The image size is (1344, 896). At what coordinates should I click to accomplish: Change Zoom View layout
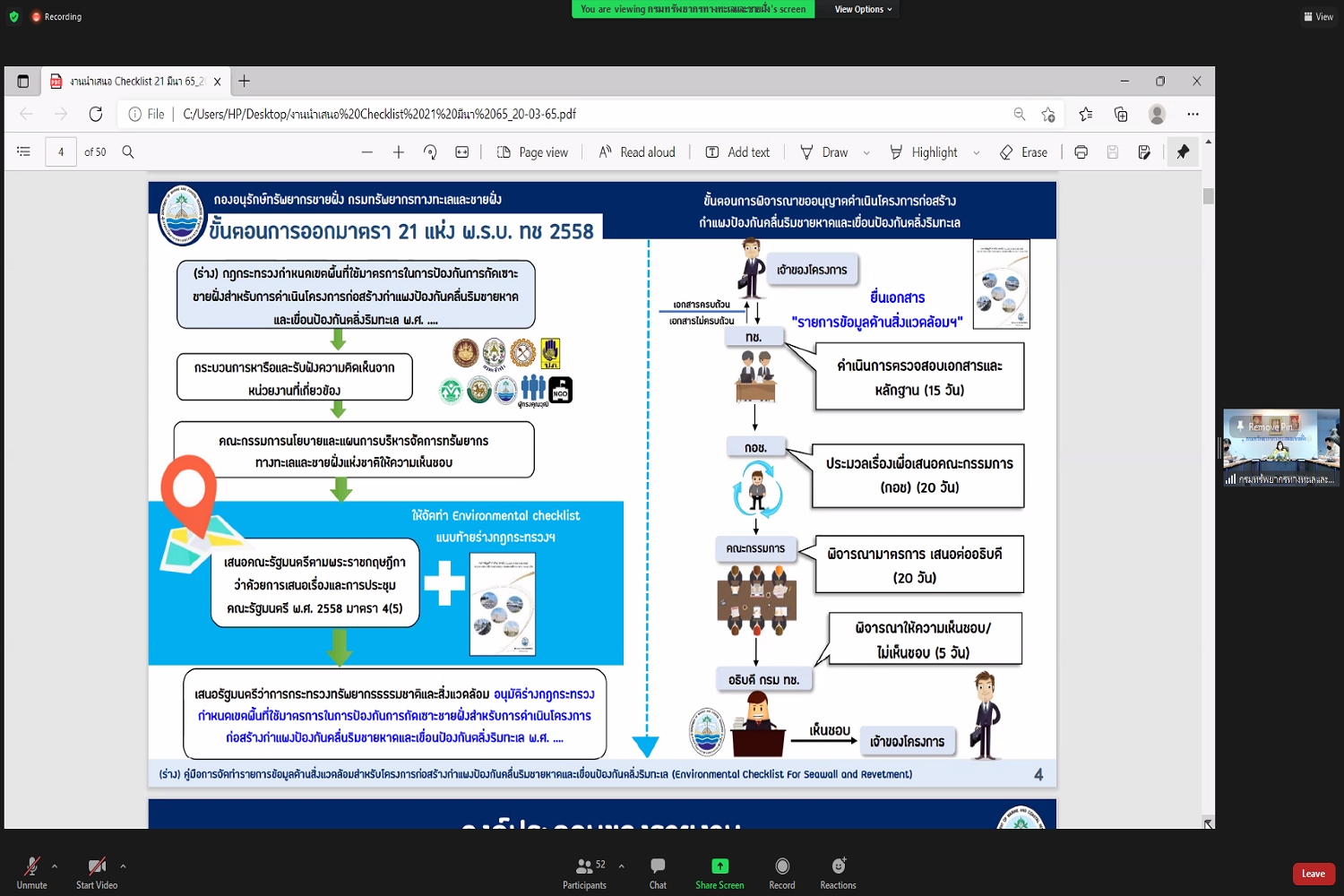[1319, 16]
